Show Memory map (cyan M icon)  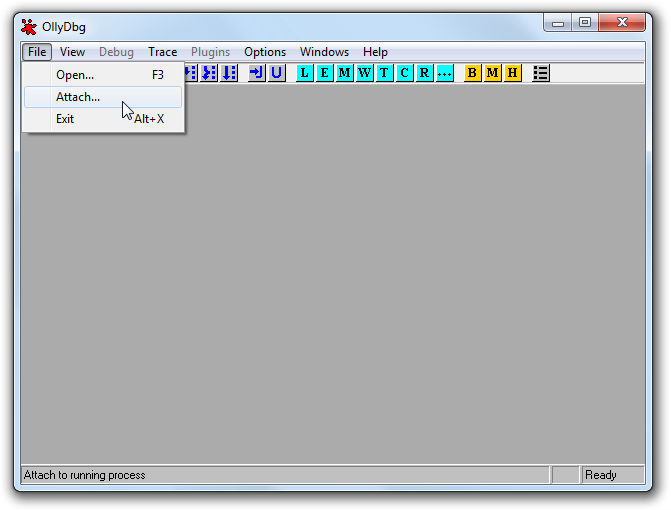point(344,73)
